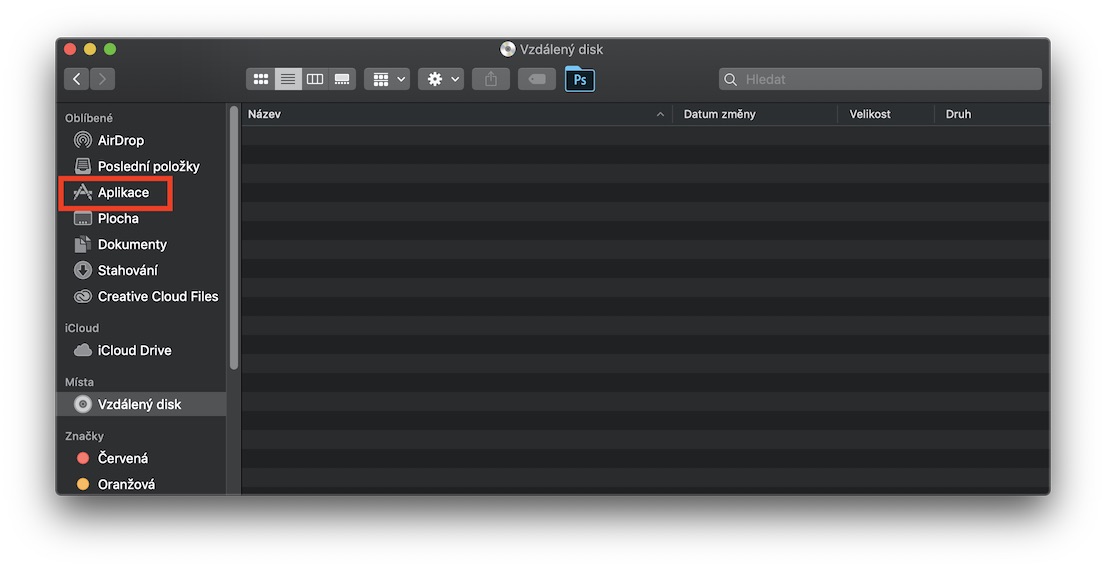Open Plocha in the sidebar
This screenshot has width=1106, height=569.
coord(141,219)
